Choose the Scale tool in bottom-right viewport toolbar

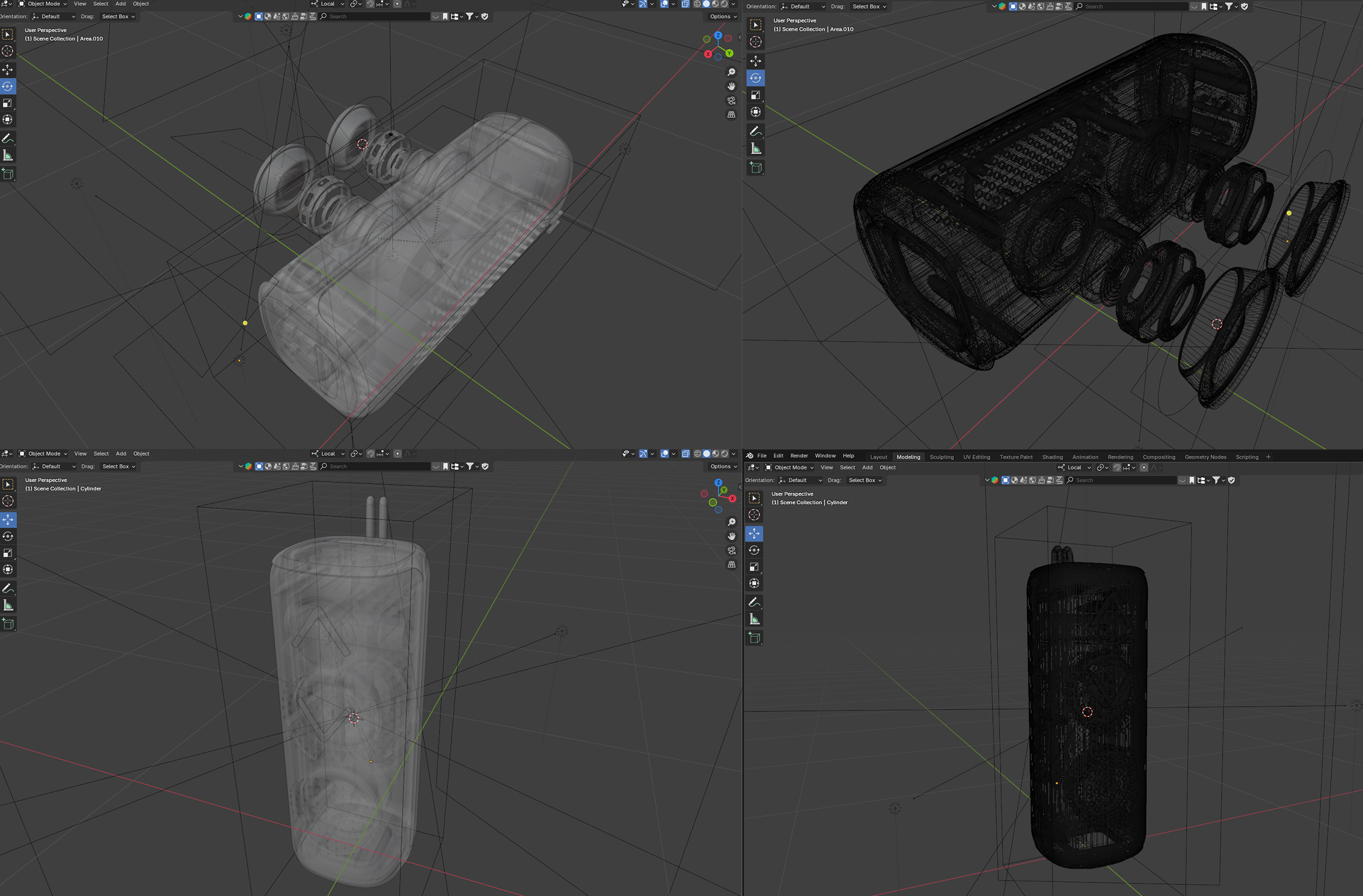click(x=754, y=567)
